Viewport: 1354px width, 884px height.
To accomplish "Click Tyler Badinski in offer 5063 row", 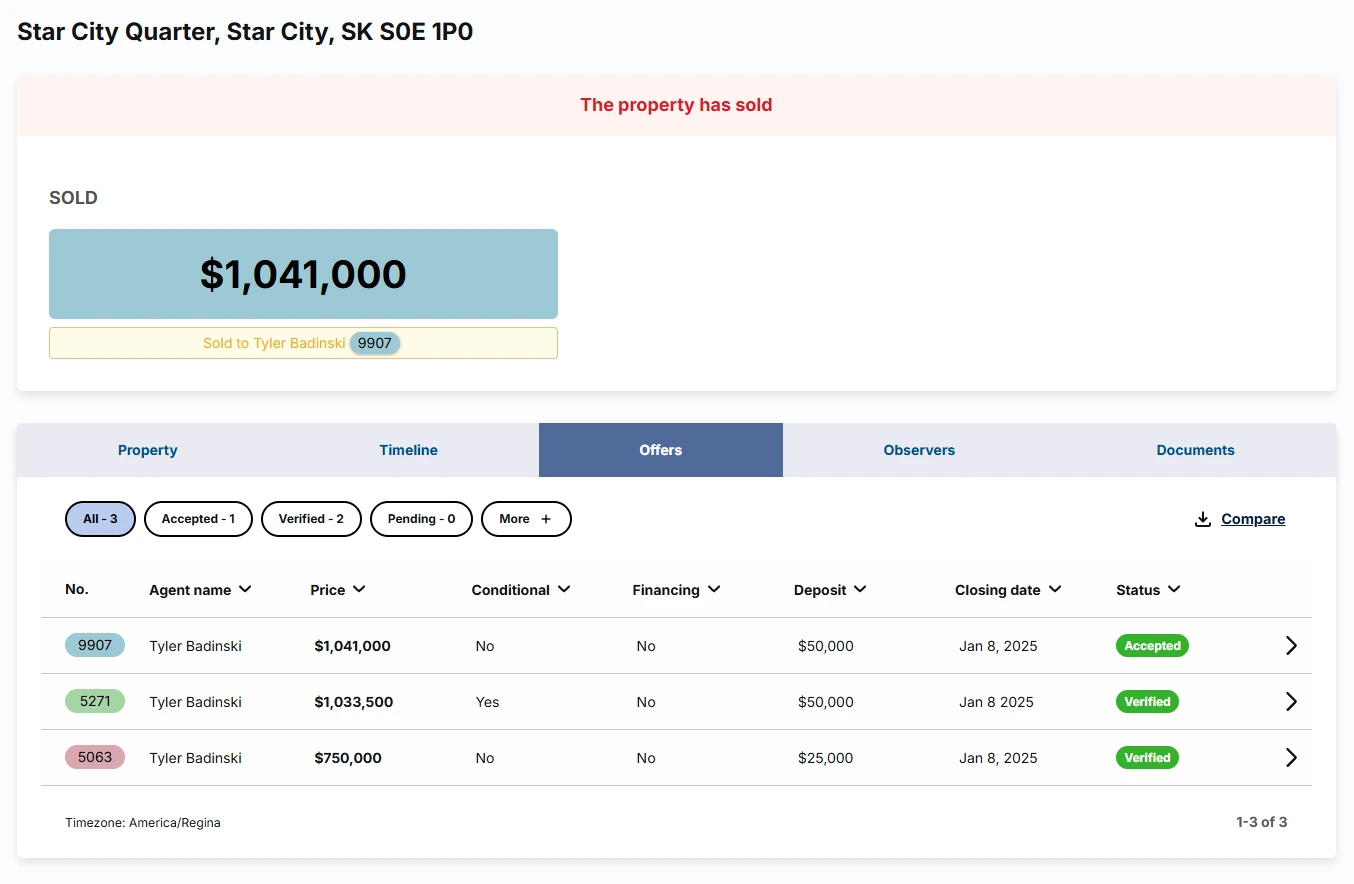I will pos(195,758).
